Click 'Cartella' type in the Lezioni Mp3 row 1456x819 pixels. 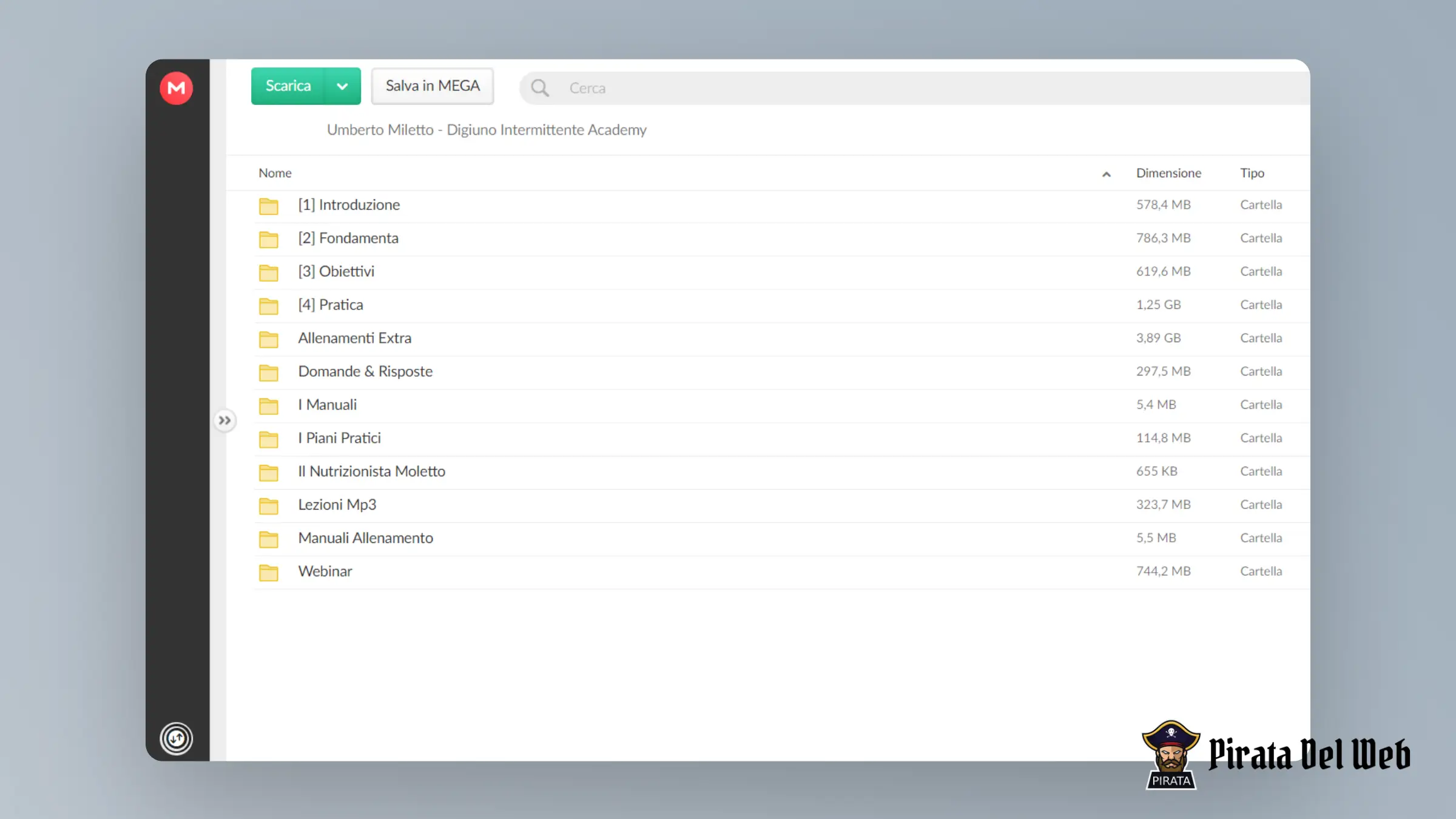pos(1261,505)
